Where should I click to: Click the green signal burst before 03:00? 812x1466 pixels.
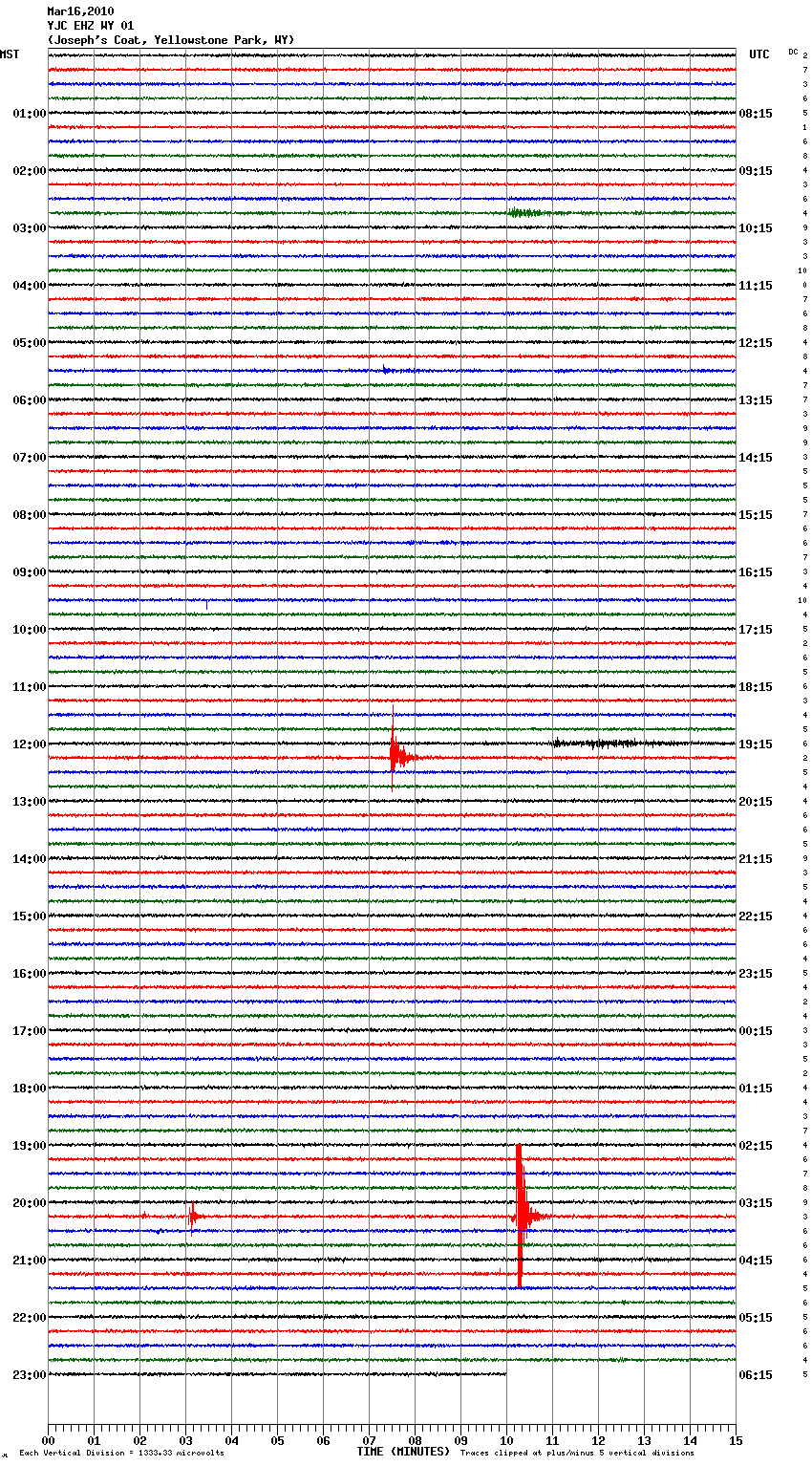coord(527,213)
